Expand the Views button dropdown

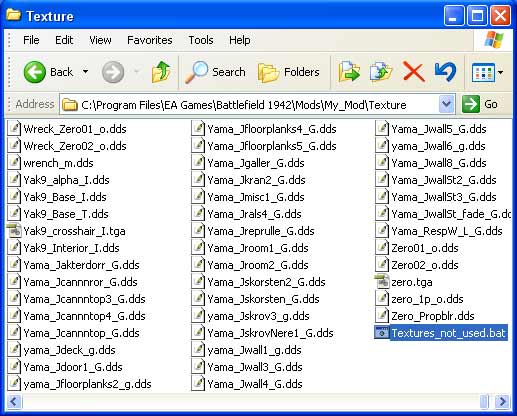(x=500, y=72)
